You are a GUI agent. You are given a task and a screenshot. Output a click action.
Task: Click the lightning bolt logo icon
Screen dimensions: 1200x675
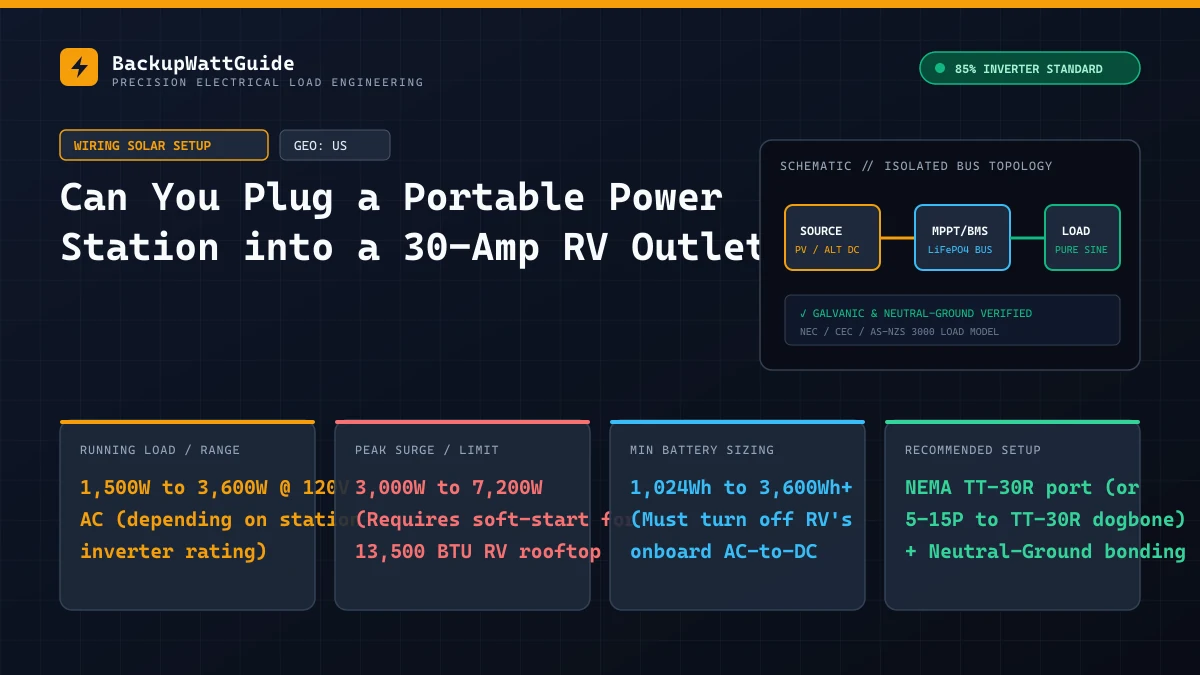79,67
